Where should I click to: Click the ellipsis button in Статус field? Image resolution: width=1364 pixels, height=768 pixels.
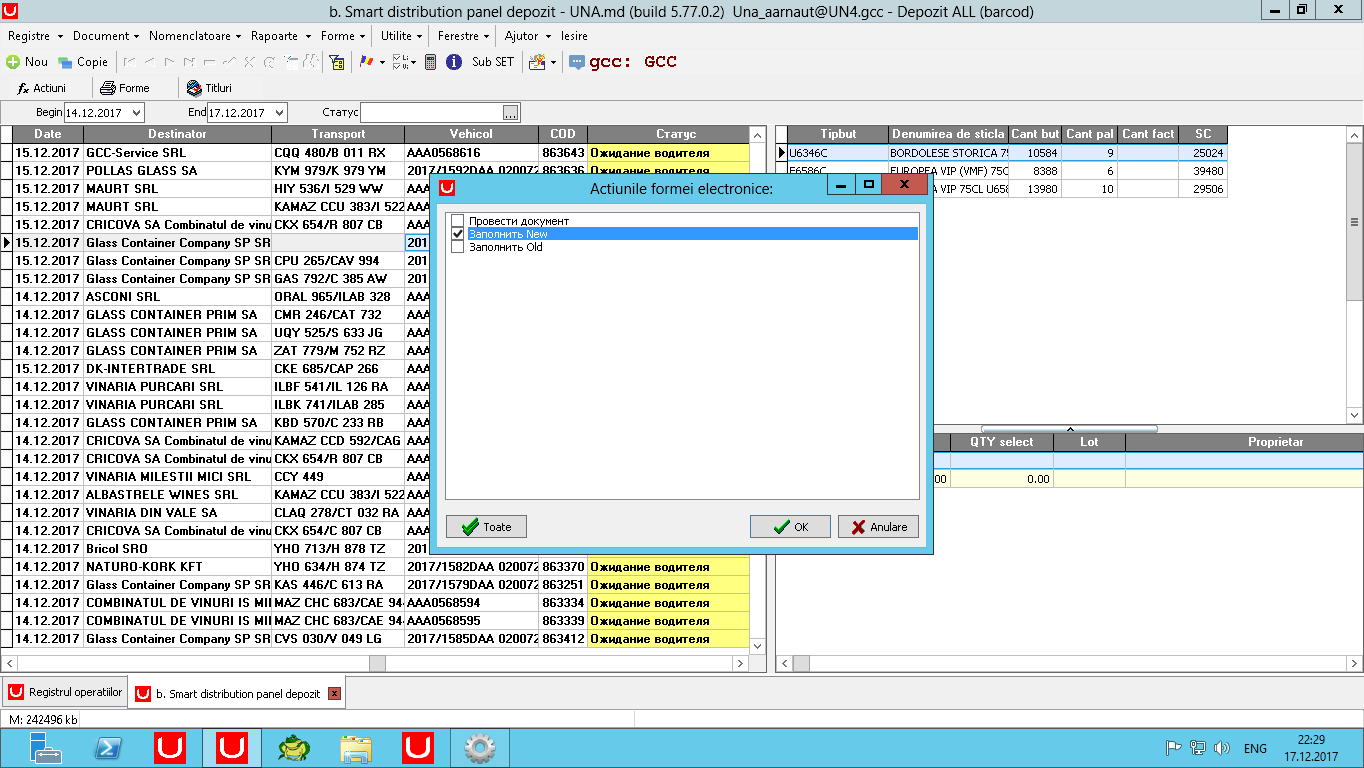(x=510, y=113)
